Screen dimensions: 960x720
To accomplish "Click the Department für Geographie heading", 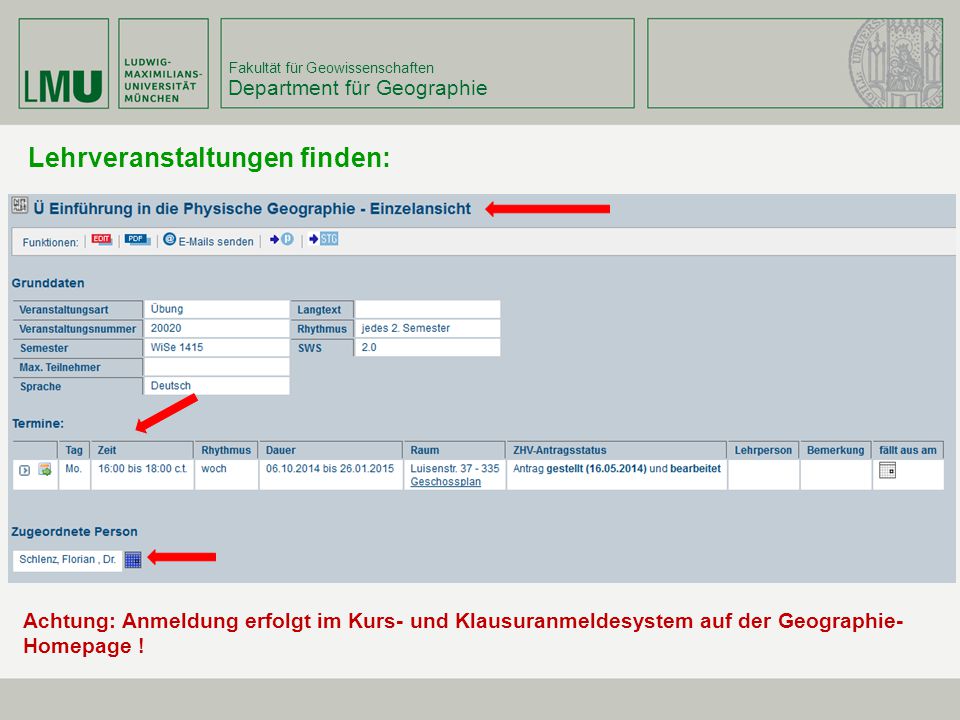I will coord(358,88).
